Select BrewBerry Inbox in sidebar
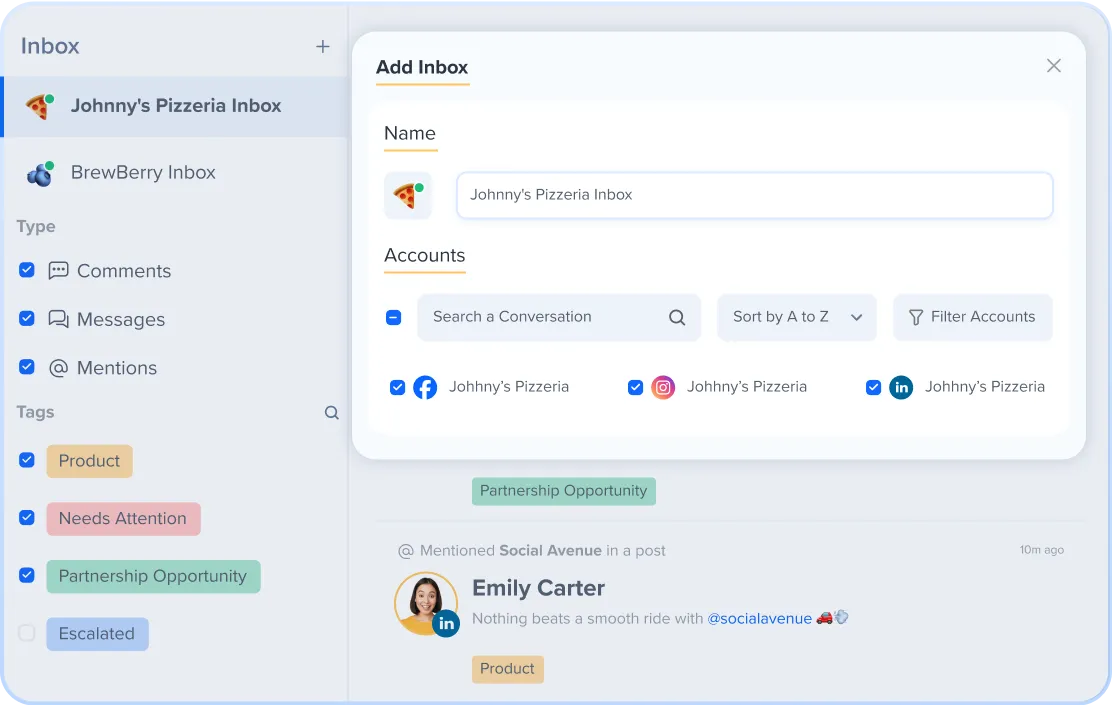This screenshot has width=1112, height=705. pos(174,173)
